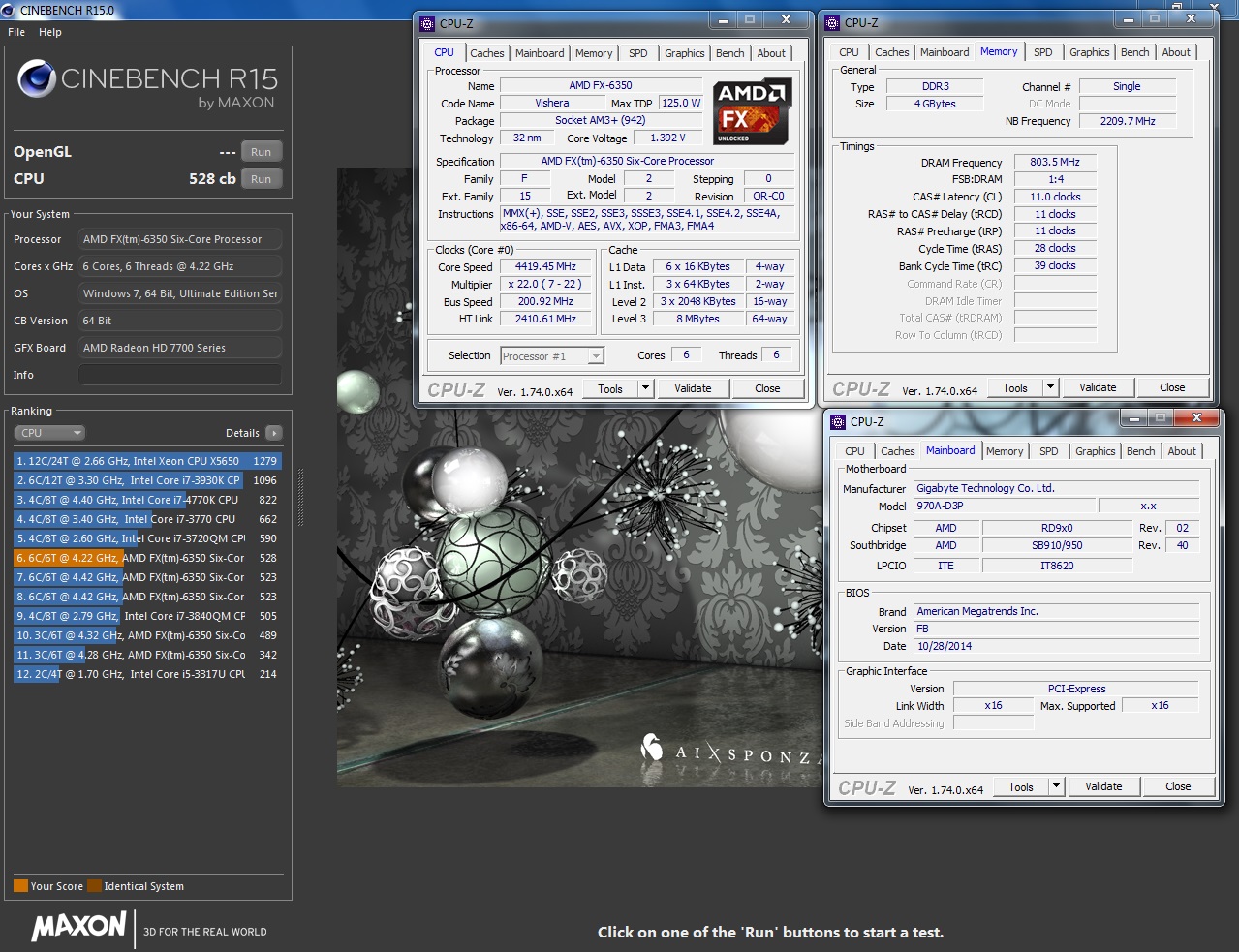Viewport: 1239px width, 952px height.
Task: Open Memory tab in CPU-Z CPU window
Action: [x=594, y=53]
